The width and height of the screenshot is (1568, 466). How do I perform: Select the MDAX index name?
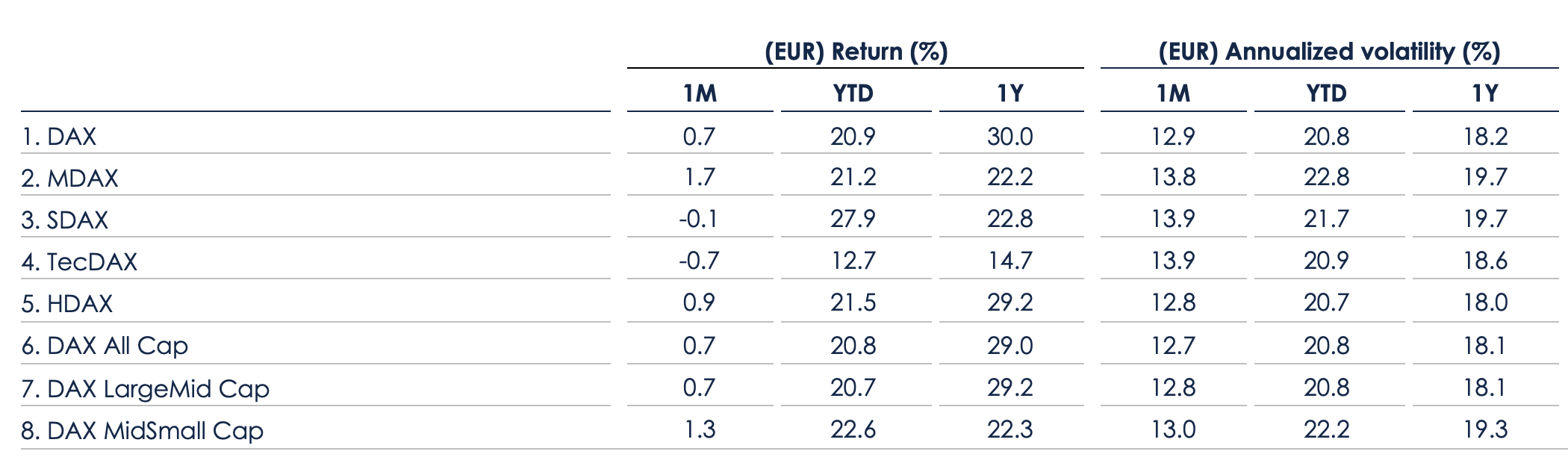[x=69, y=178]
